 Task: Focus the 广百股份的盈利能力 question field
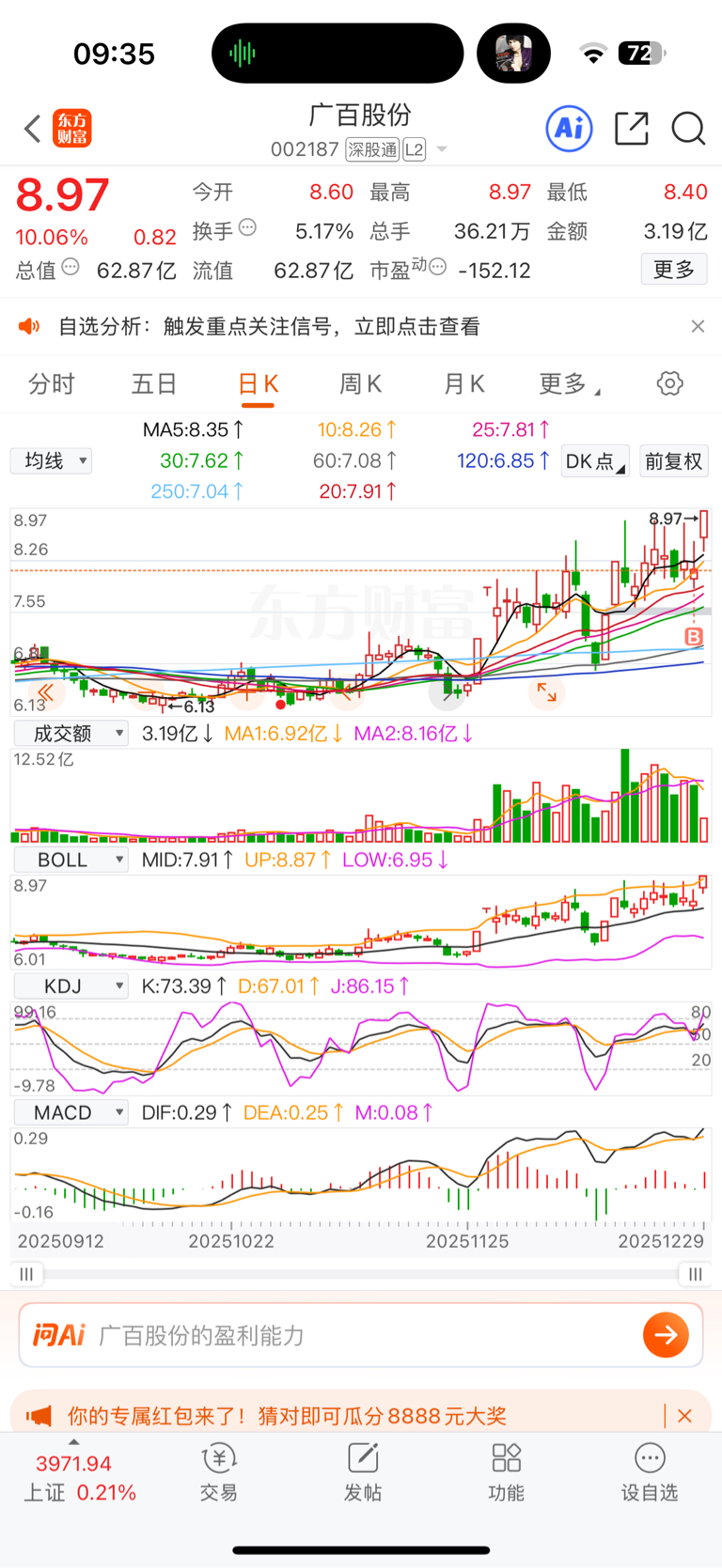(x=360, y=1335)
